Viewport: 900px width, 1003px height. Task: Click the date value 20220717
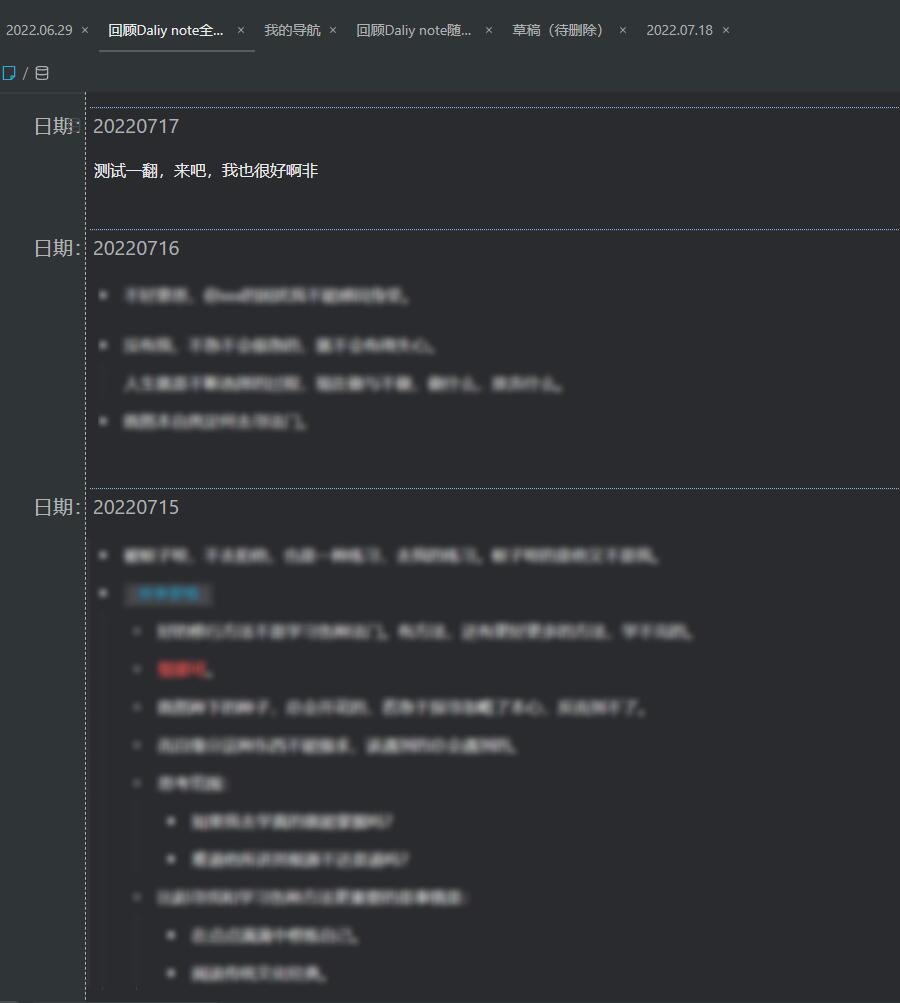pyautogui.click(x=136, y=126)
